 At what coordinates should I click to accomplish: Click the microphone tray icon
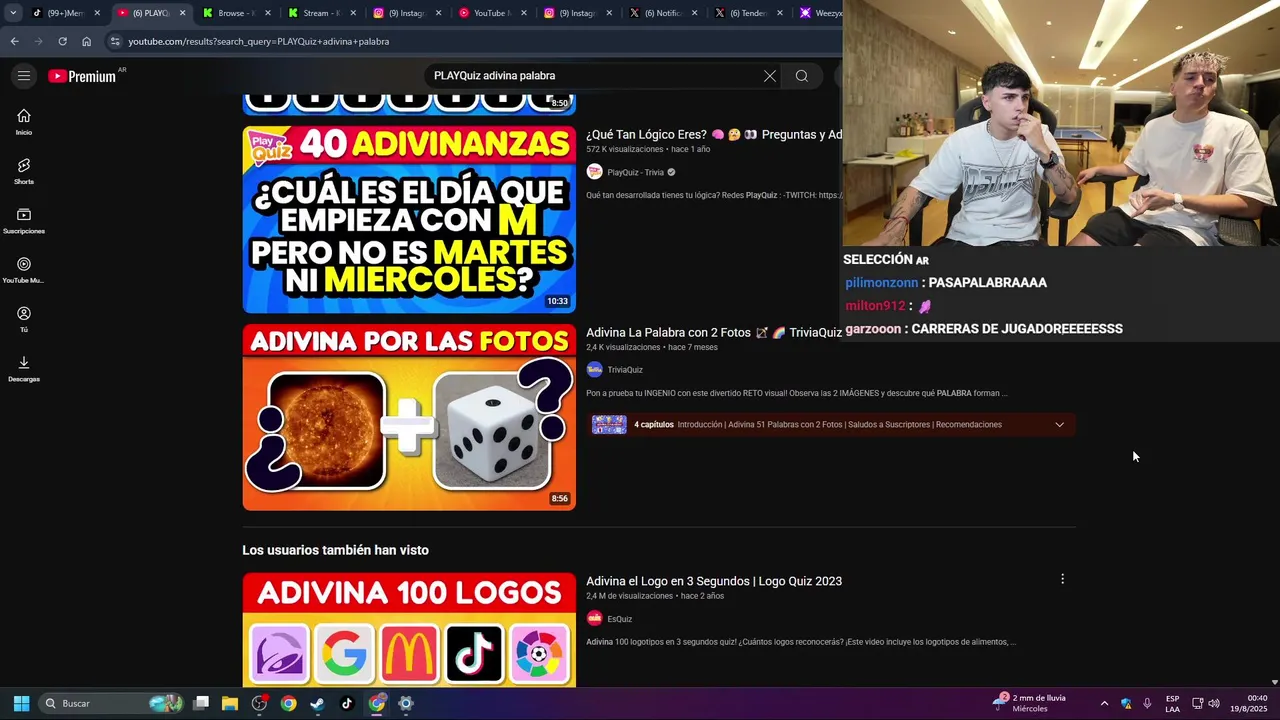pyautogui.click(x=1147, y=703)
